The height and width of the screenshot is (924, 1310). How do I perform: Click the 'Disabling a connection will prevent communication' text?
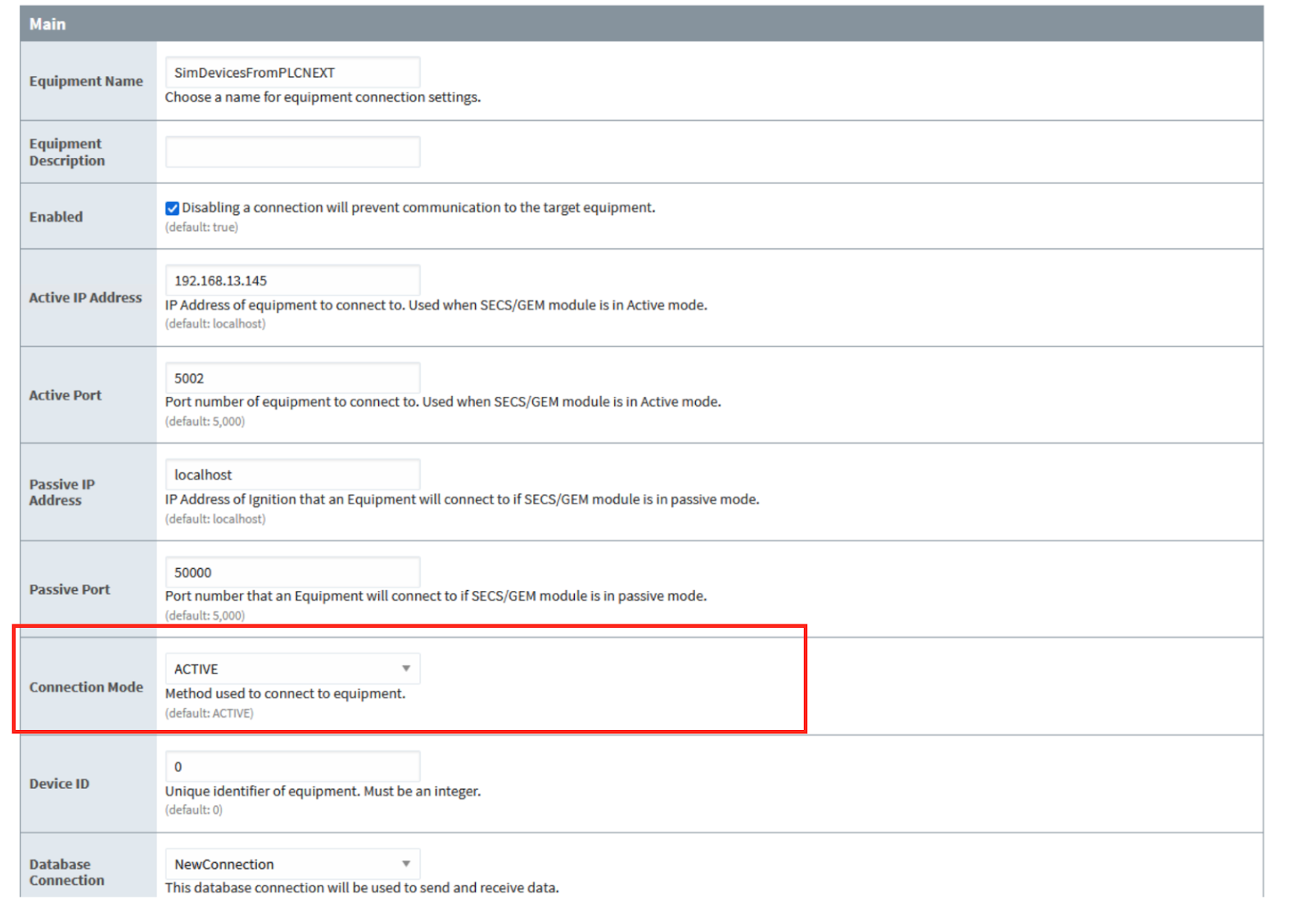[418, 208]
